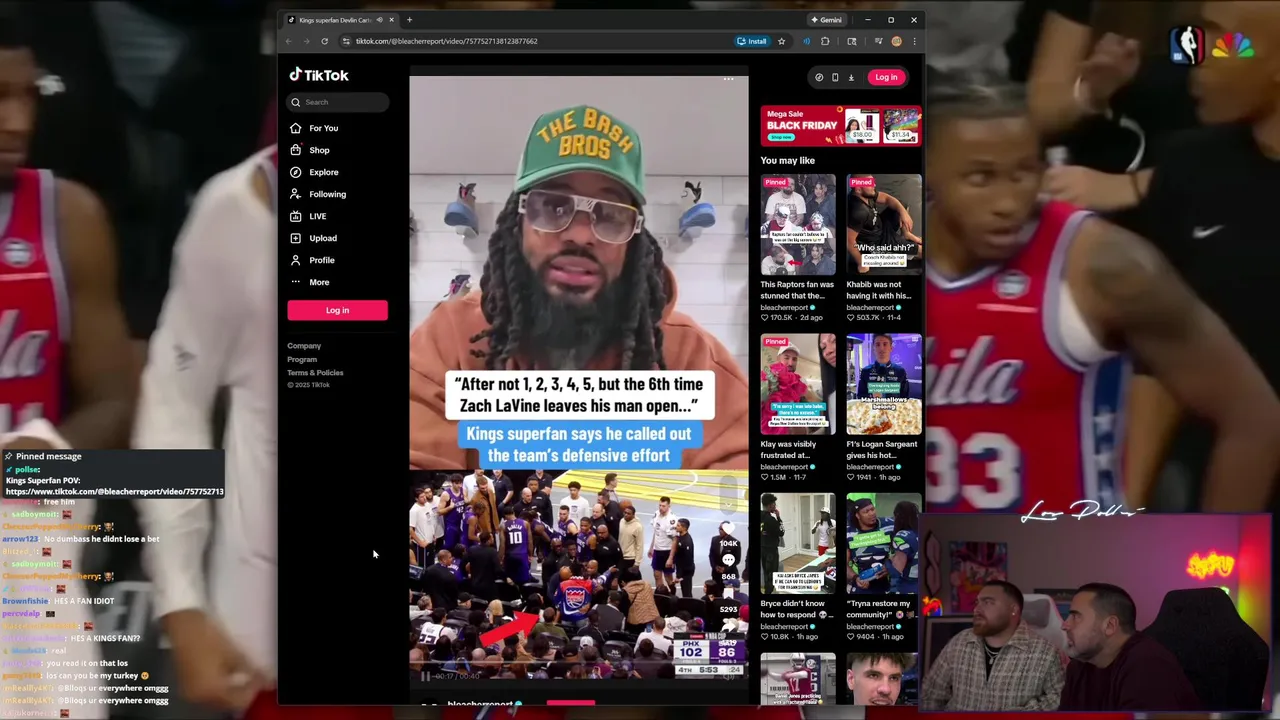Open "Tryna restore my community" video thumbnail
The height and width of the screenshot is (720, 1280).
(x=884, y=543)
